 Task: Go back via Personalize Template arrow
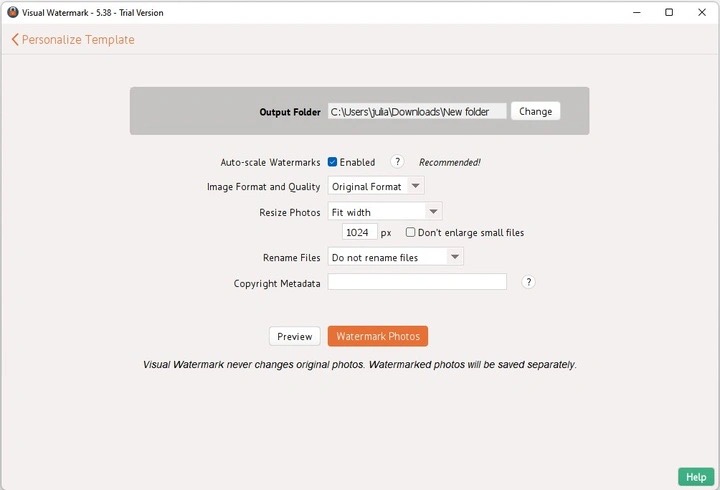pos(15,39)
